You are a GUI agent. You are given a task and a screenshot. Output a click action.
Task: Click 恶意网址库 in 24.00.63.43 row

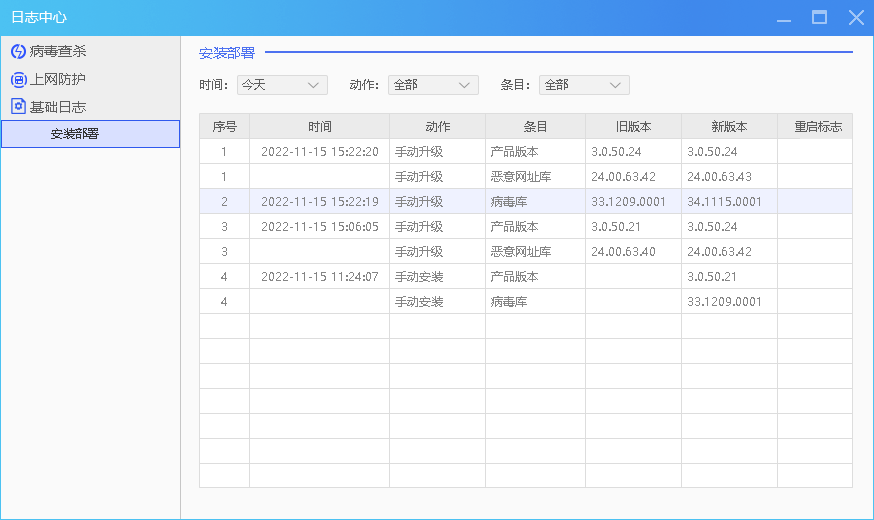click(521, 177)
